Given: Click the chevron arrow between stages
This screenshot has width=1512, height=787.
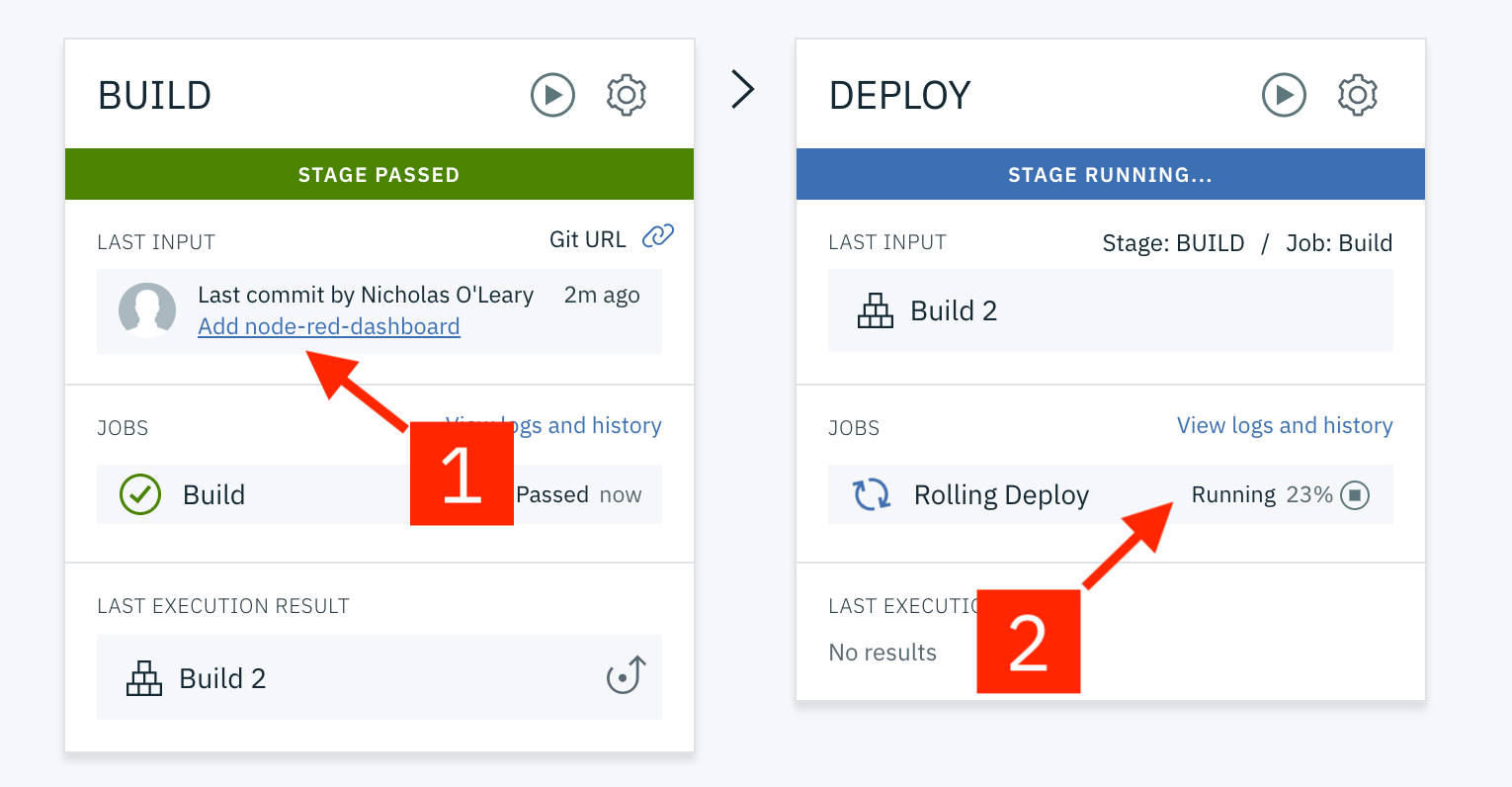Looking at the screenshot, I should tap(743, 89).
